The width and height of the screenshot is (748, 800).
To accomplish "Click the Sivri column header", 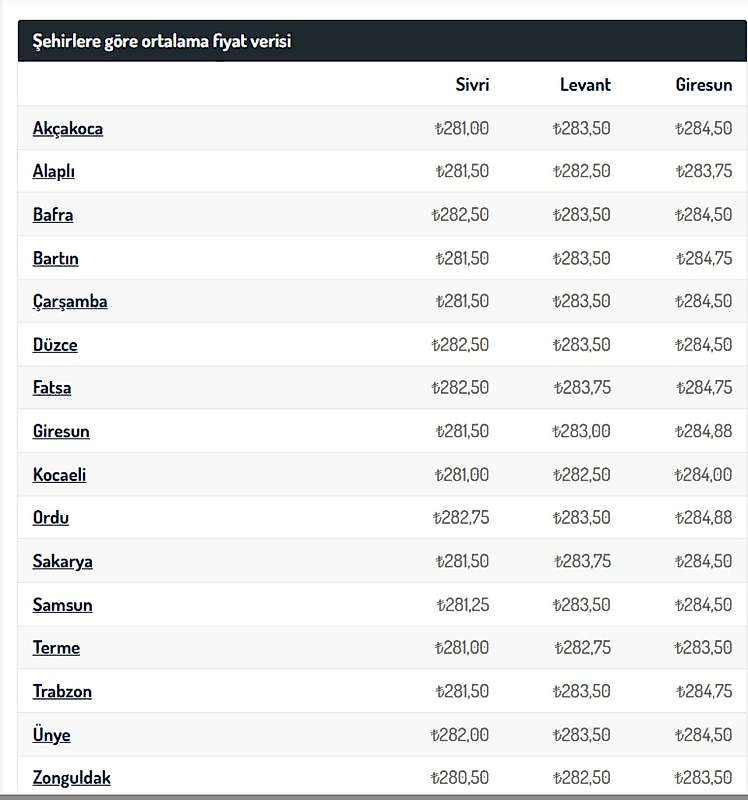I will [x=472, y=85].
